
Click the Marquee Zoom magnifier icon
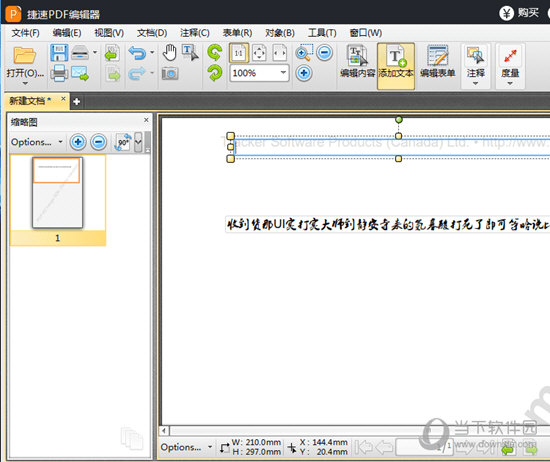[304, 53]
